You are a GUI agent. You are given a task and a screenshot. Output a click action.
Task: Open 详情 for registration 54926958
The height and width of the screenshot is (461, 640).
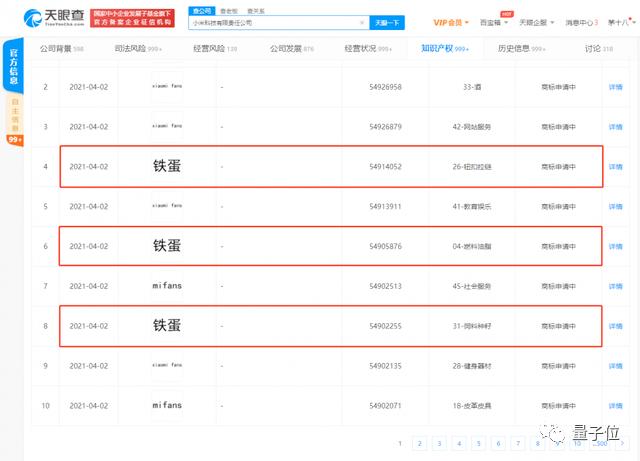pos(616,87)
